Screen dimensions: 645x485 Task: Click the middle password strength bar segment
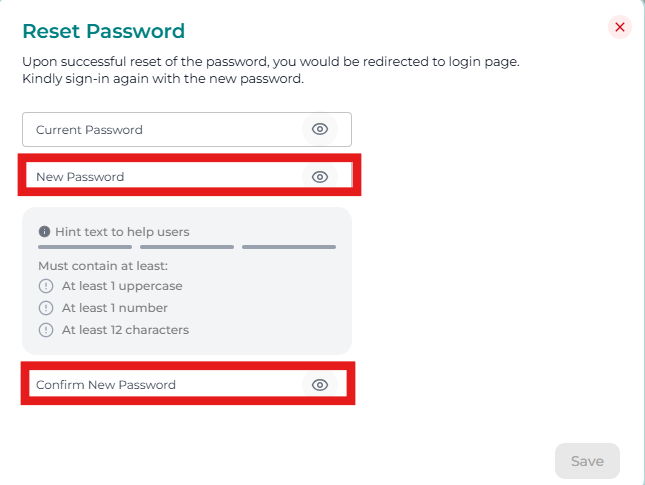187,246
